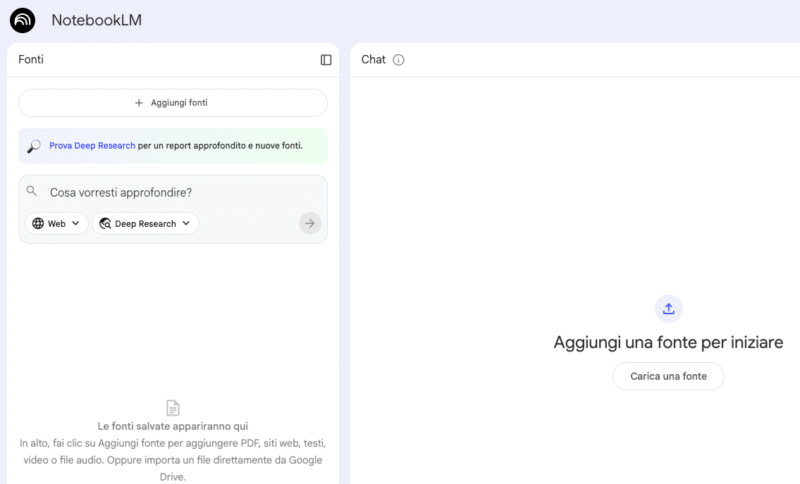
Task: Click the Deep Research chip icon
Action: click(x=105, y=224)
